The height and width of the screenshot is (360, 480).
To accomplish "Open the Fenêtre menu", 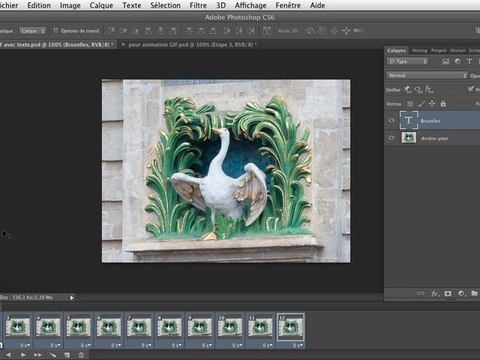I will click(x=288, y=5).
